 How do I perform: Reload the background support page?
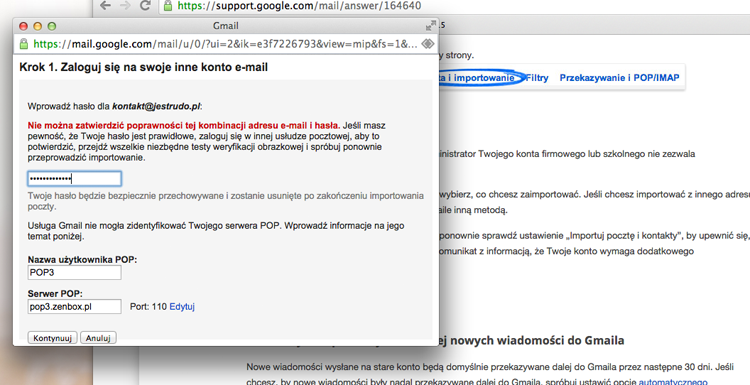(x=145, y=5)
